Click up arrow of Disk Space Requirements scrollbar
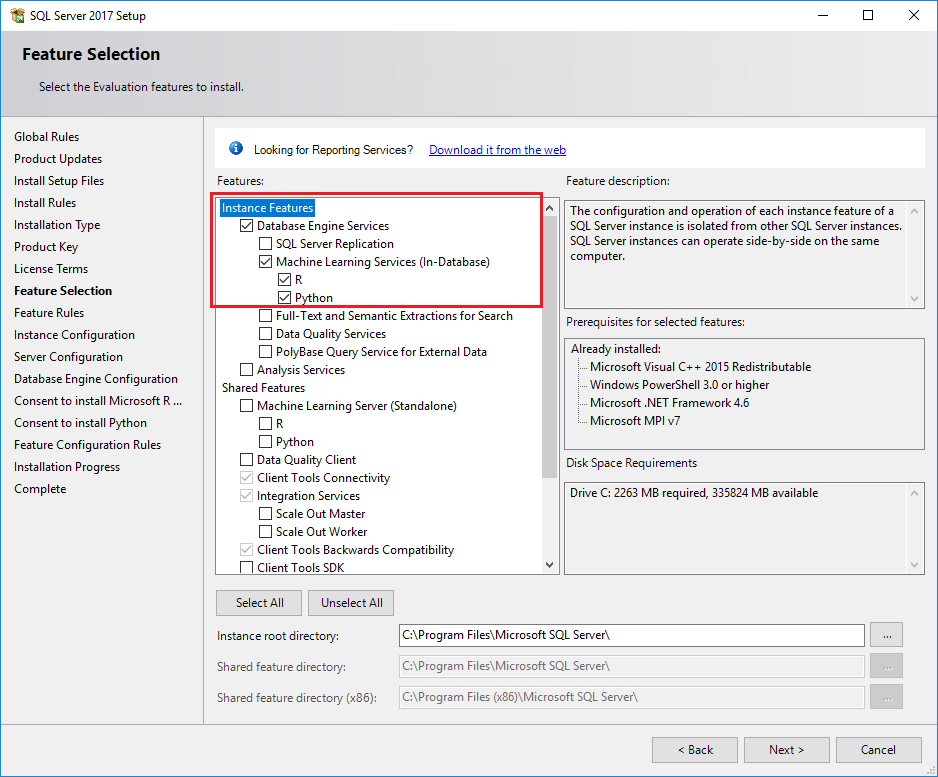This screenshot has height=777, width=938. [x=914, y=493]
